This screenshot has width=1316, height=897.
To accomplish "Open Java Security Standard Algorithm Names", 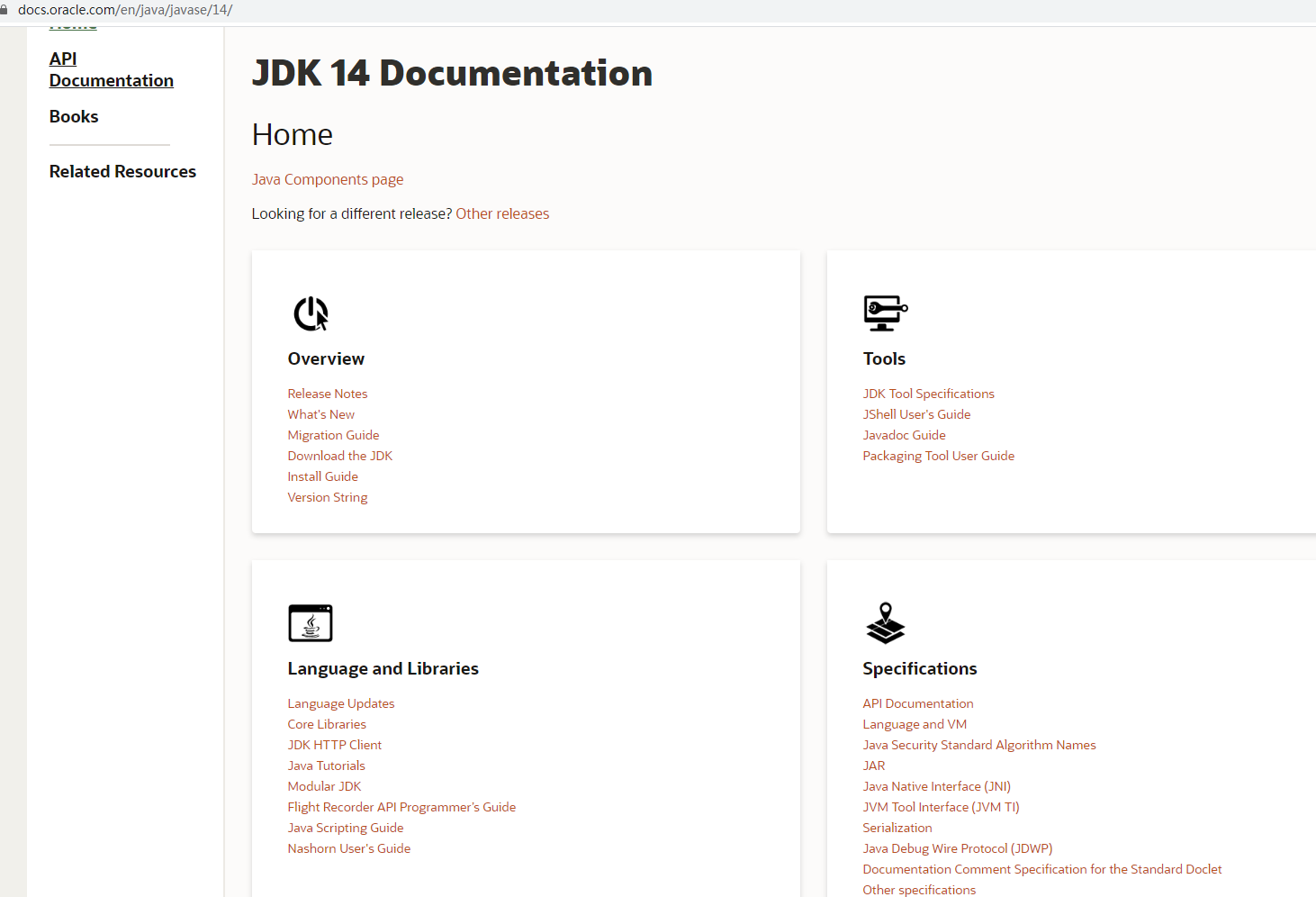I will coord(979,745).
